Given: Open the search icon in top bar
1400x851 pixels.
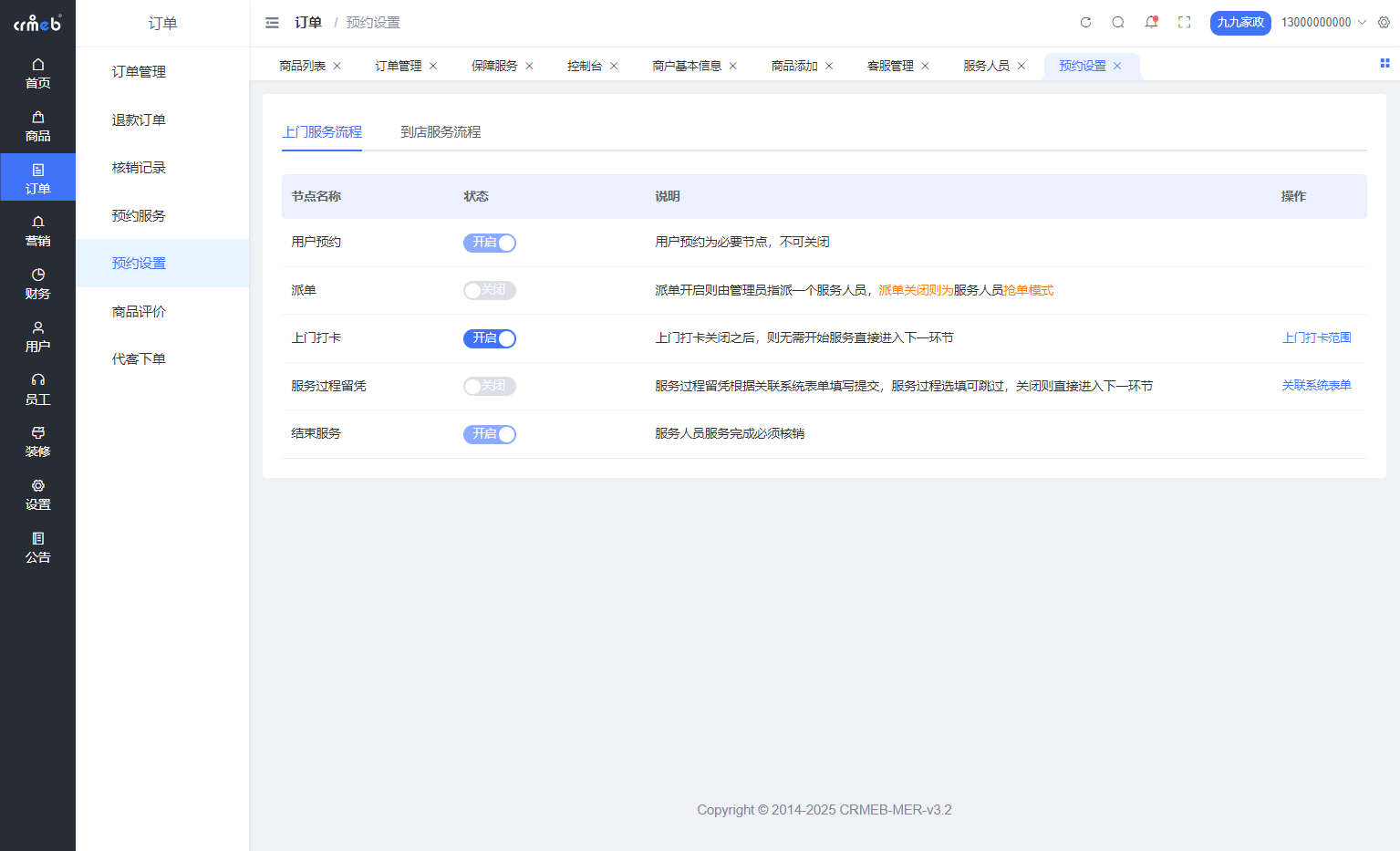Looking at the screenshot, I should [x=1118, y=22].
